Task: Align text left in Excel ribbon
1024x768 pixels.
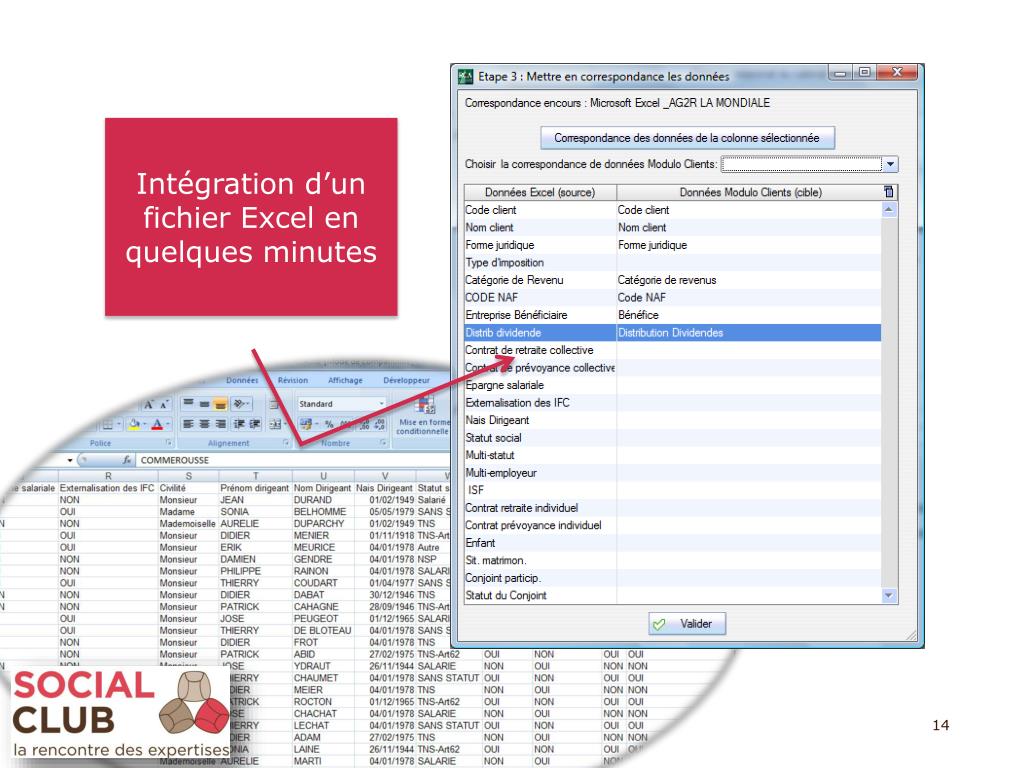Action: [x=188, y=424]
